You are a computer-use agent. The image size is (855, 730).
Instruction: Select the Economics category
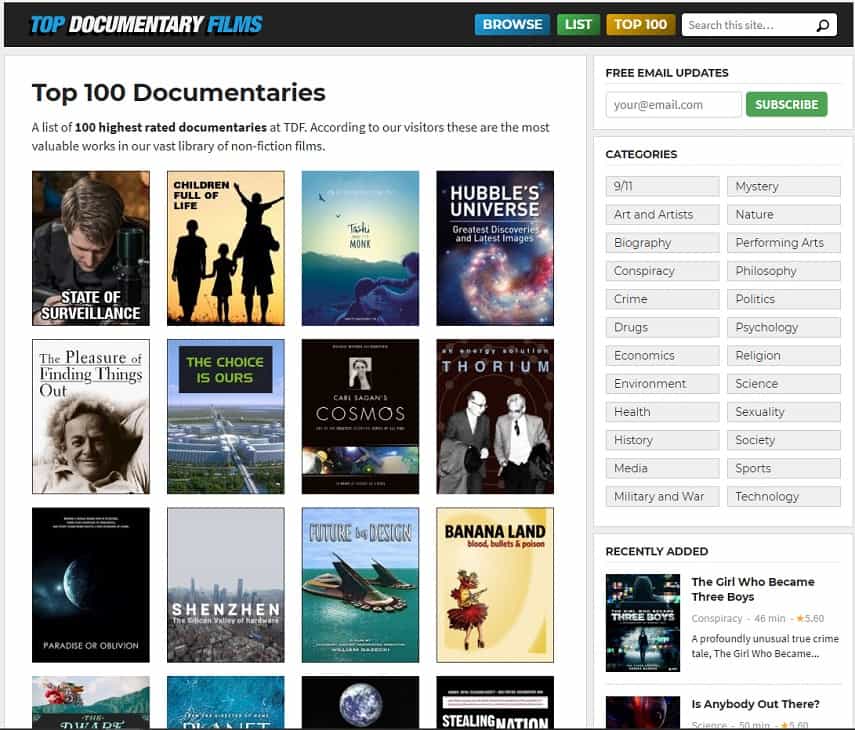[663, 355]
